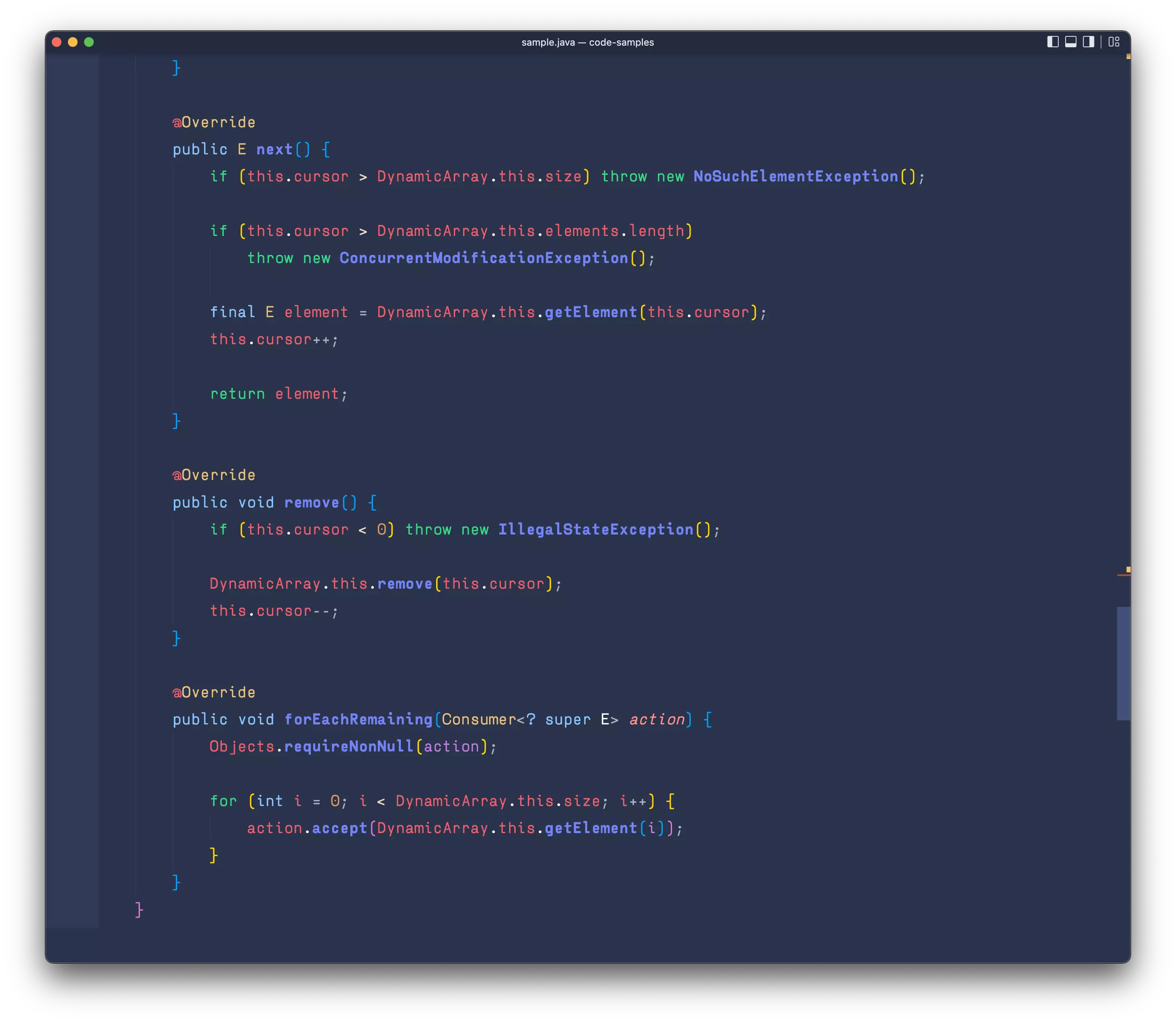The height and width of the screenshot is (1023, 1176).
Task: Toggle the primary sidebar layout icon
Action: pos(1053,42)
